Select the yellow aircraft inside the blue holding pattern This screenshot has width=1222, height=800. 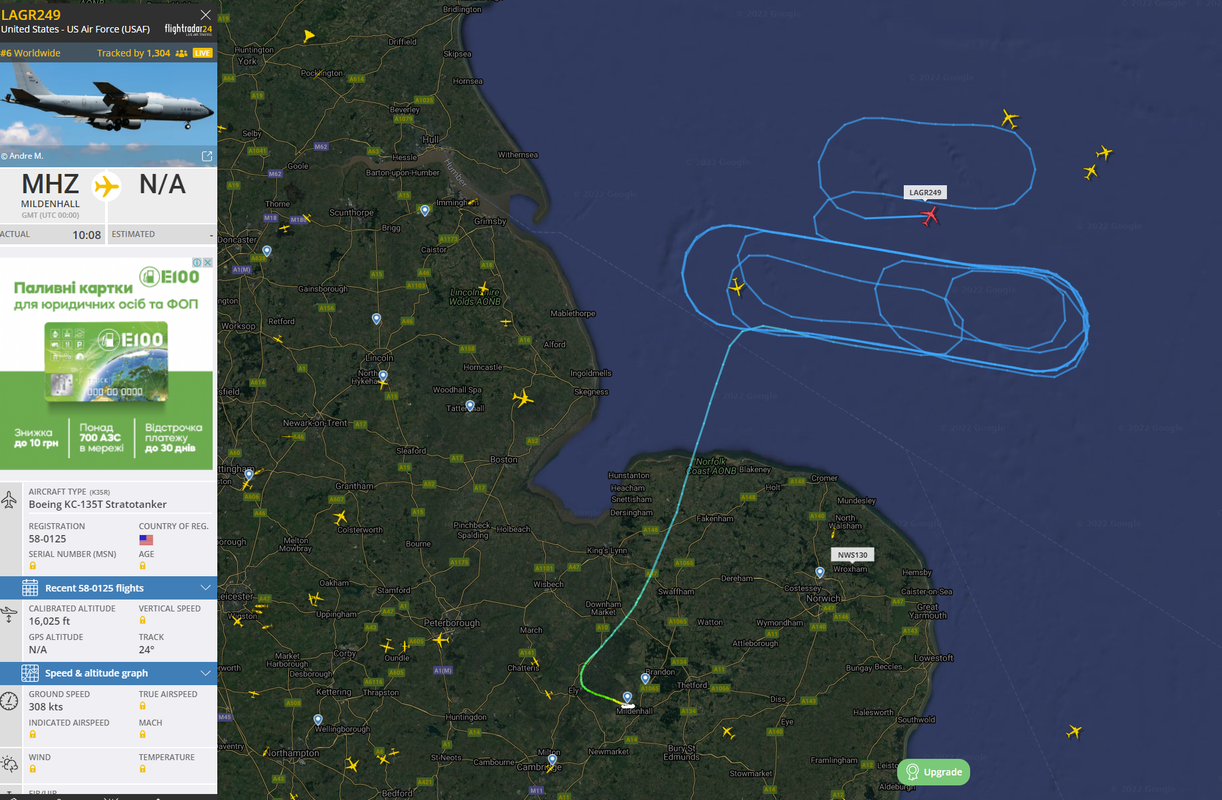[x=737, y=287]
